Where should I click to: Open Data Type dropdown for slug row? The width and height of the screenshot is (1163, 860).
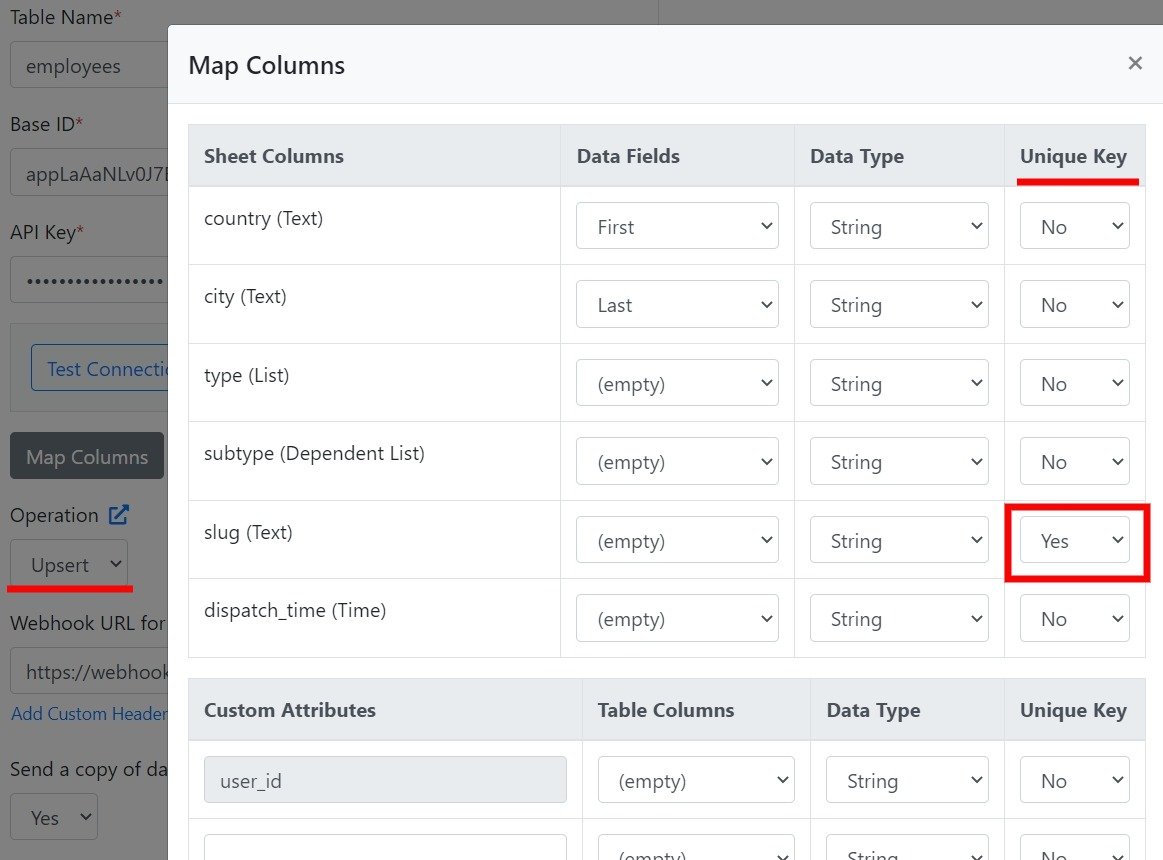[899, 540]
